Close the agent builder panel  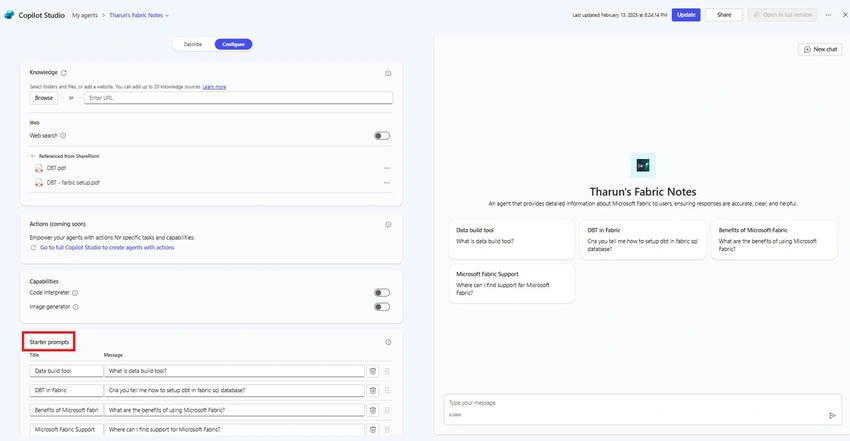click(845, 15)
